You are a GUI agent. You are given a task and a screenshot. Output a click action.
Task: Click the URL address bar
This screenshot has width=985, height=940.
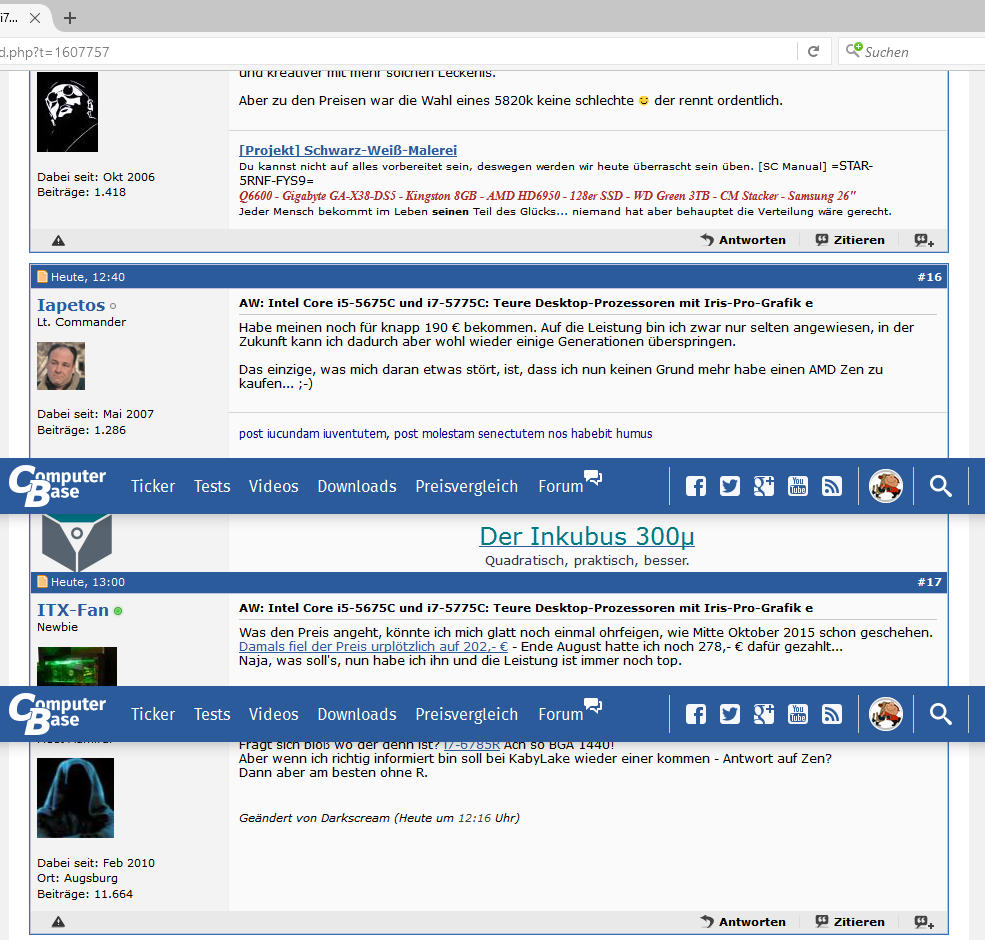(396, 52)
